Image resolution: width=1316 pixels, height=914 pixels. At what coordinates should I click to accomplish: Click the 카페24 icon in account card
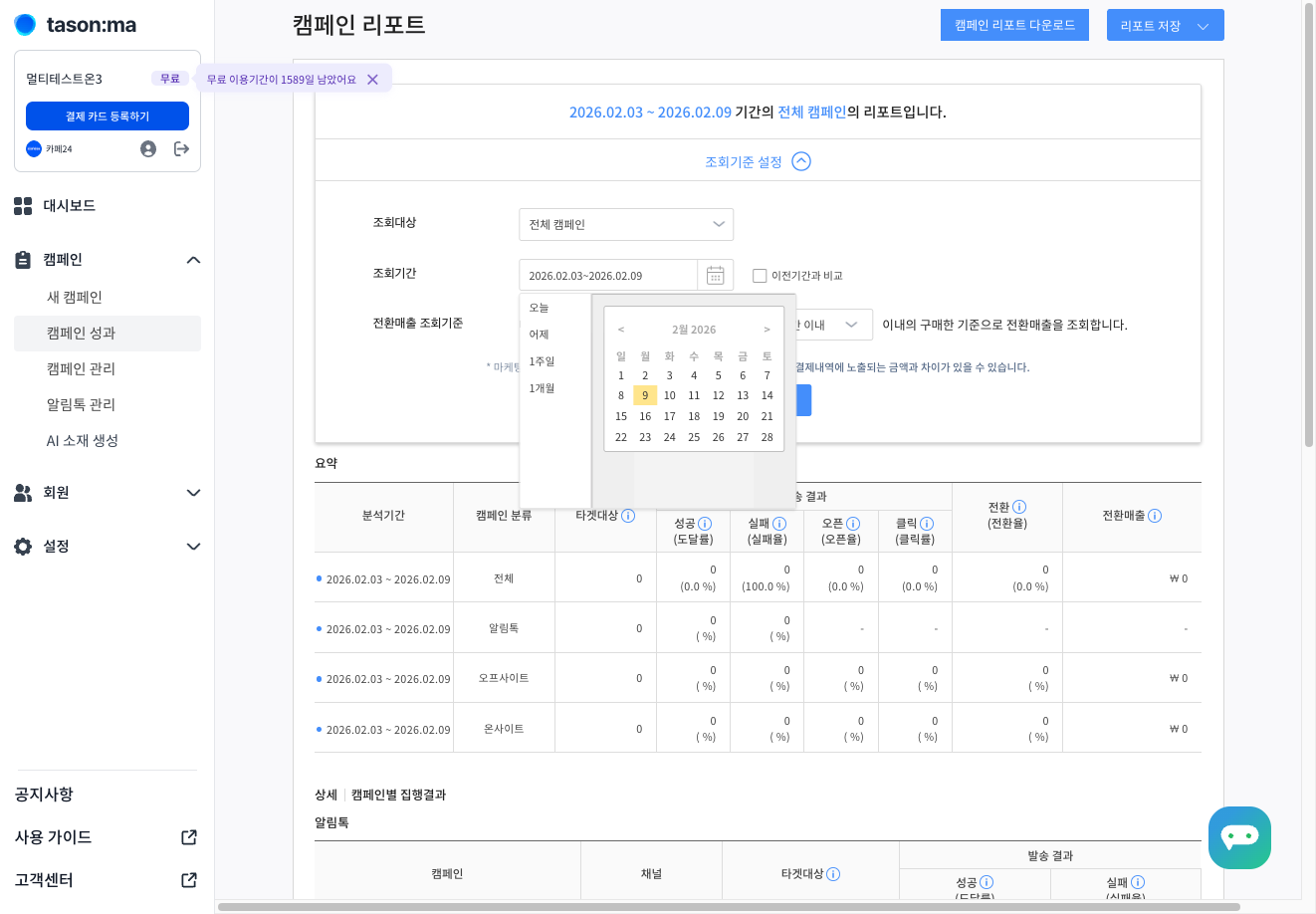click(34, 148)
